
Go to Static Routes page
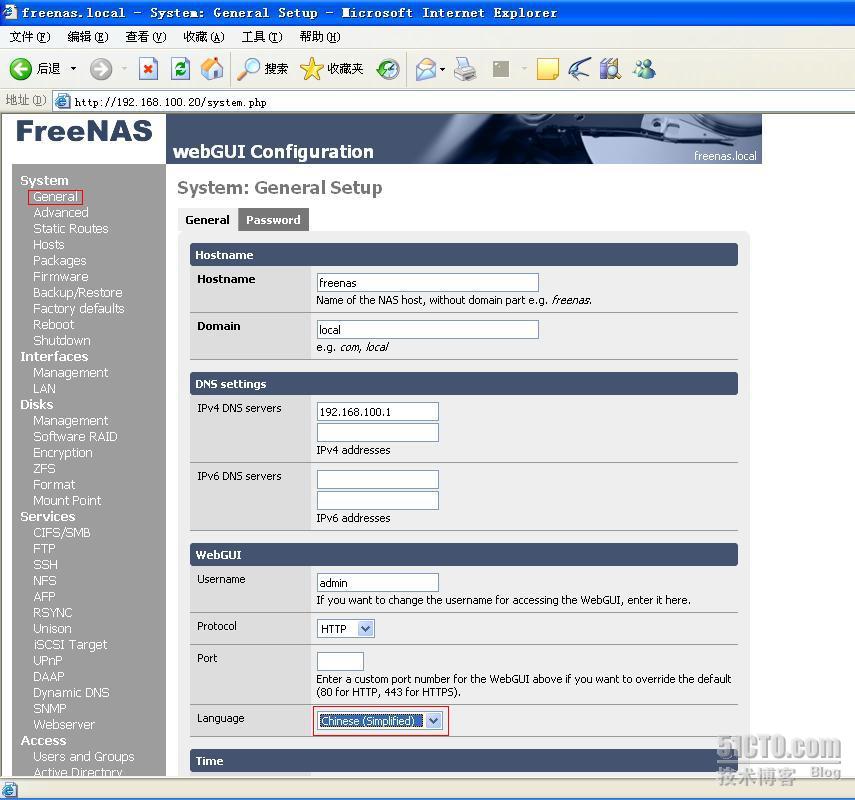70,228
